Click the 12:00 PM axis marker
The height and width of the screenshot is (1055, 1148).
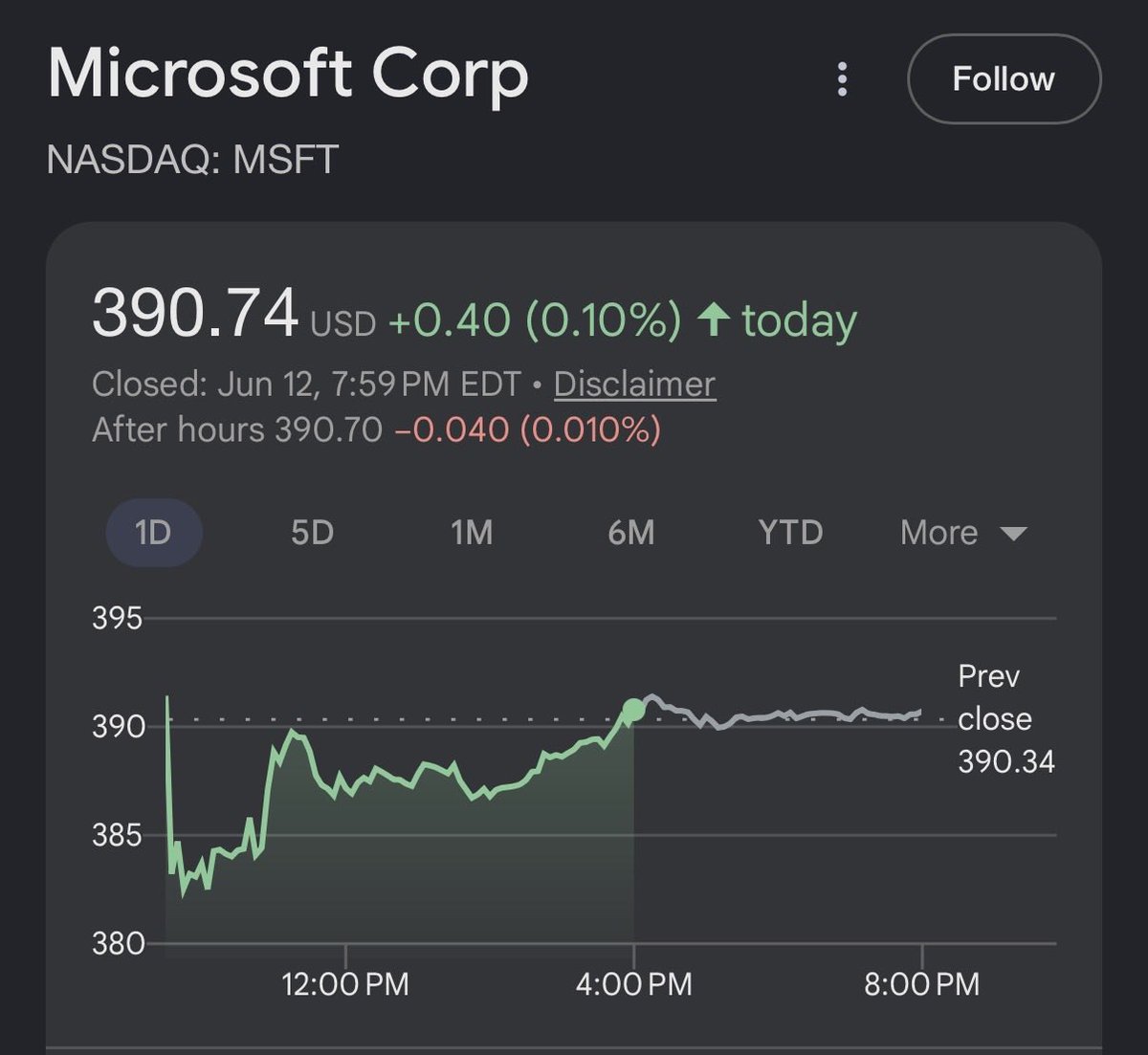click(x=345, y=983)
